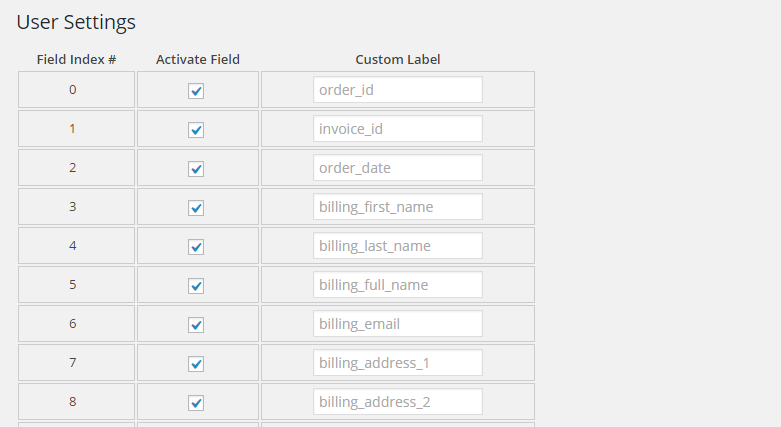This screenshot has width=781, height=427.
Task: Toggle the billing_last_name activate checkbox
Action: [196, 247]
